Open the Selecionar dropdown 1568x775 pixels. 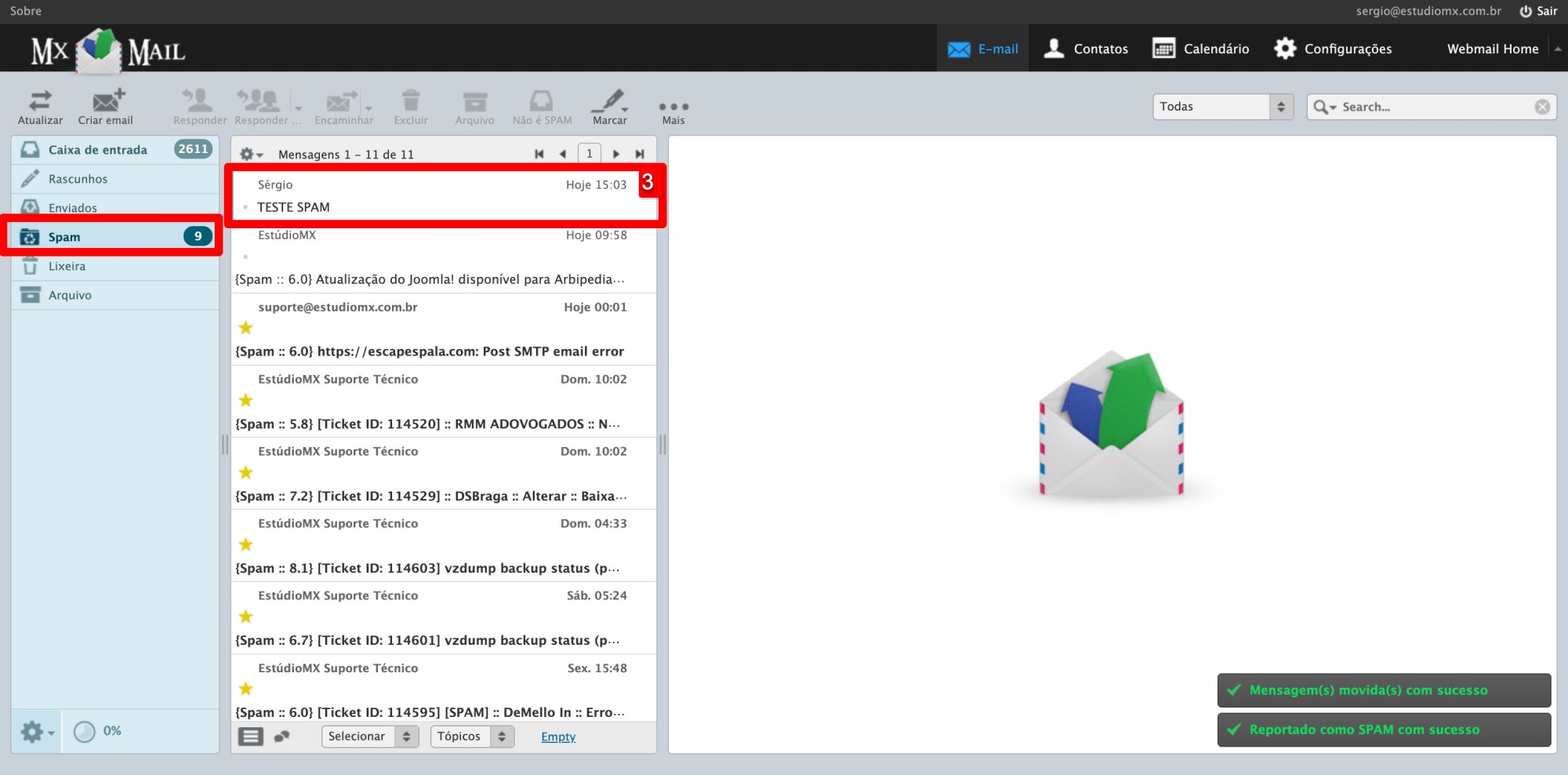368,736
